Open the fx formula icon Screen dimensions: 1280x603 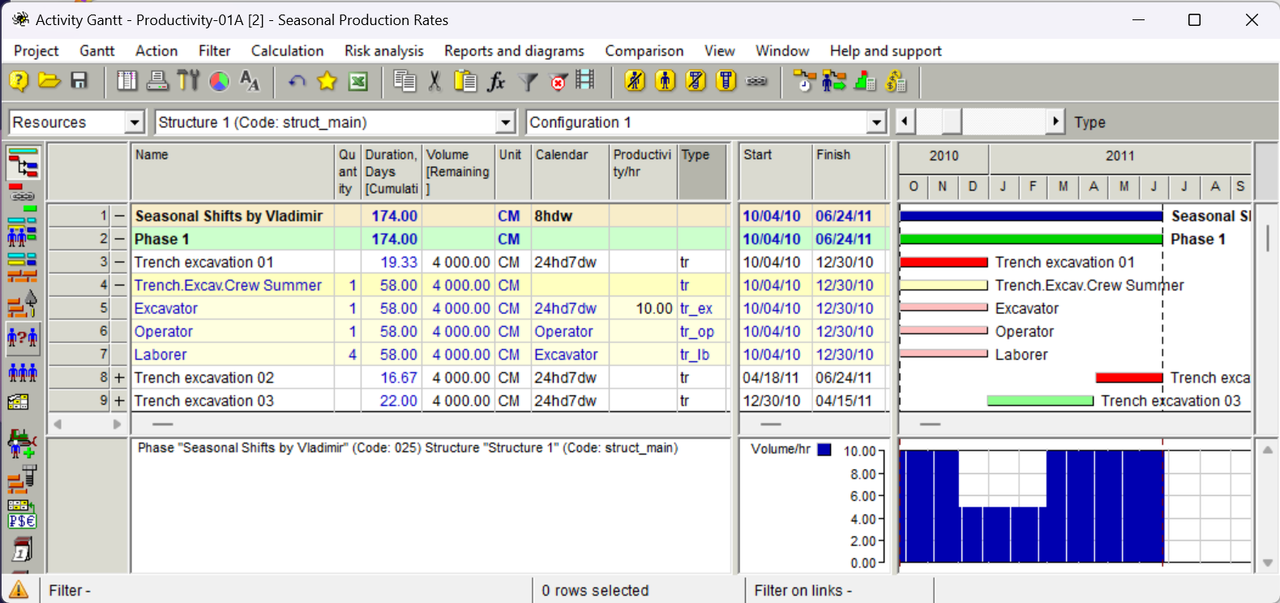[496, 82]
